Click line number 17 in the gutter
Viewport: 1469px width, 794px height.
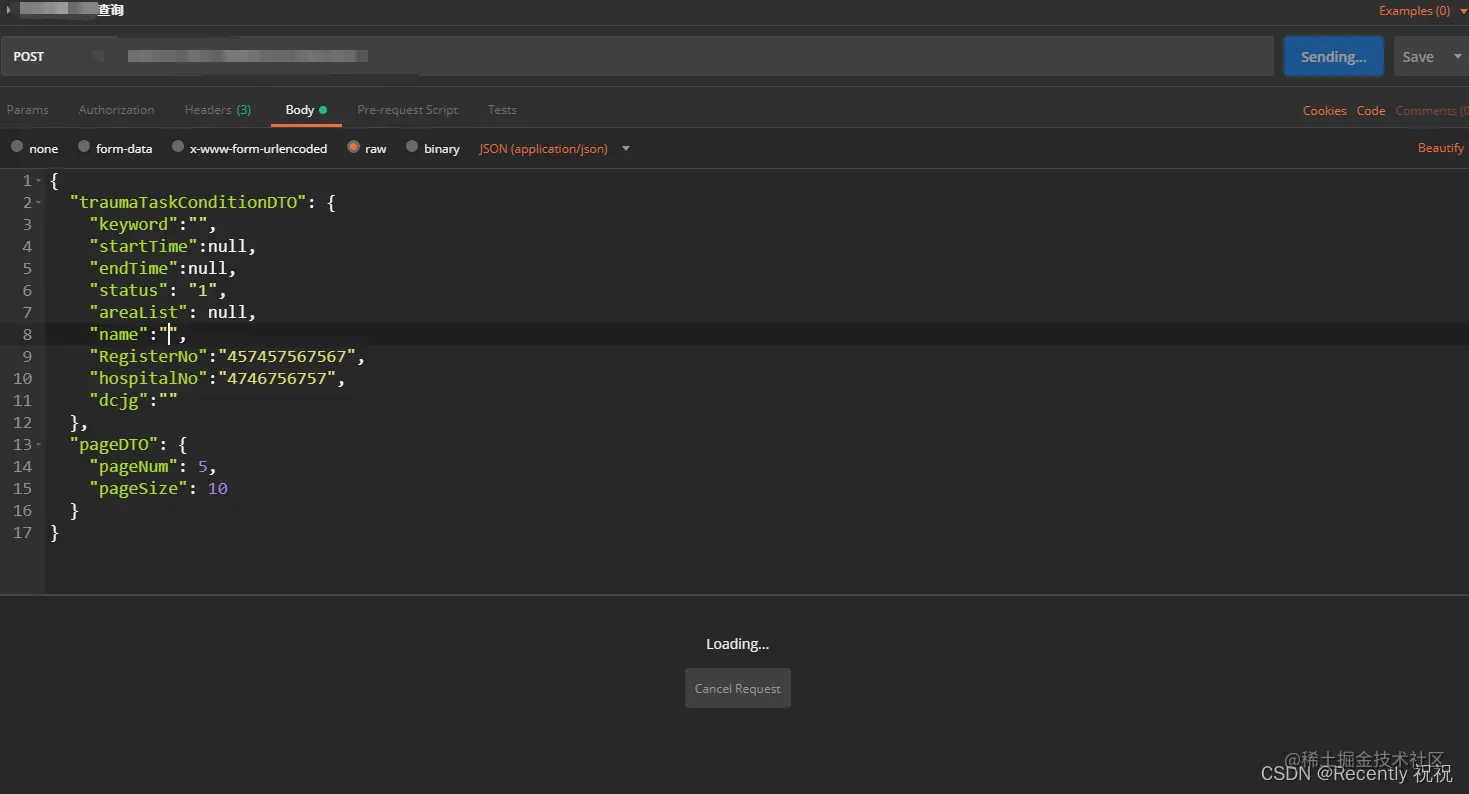pyautogui.click(x=22, y=532)
